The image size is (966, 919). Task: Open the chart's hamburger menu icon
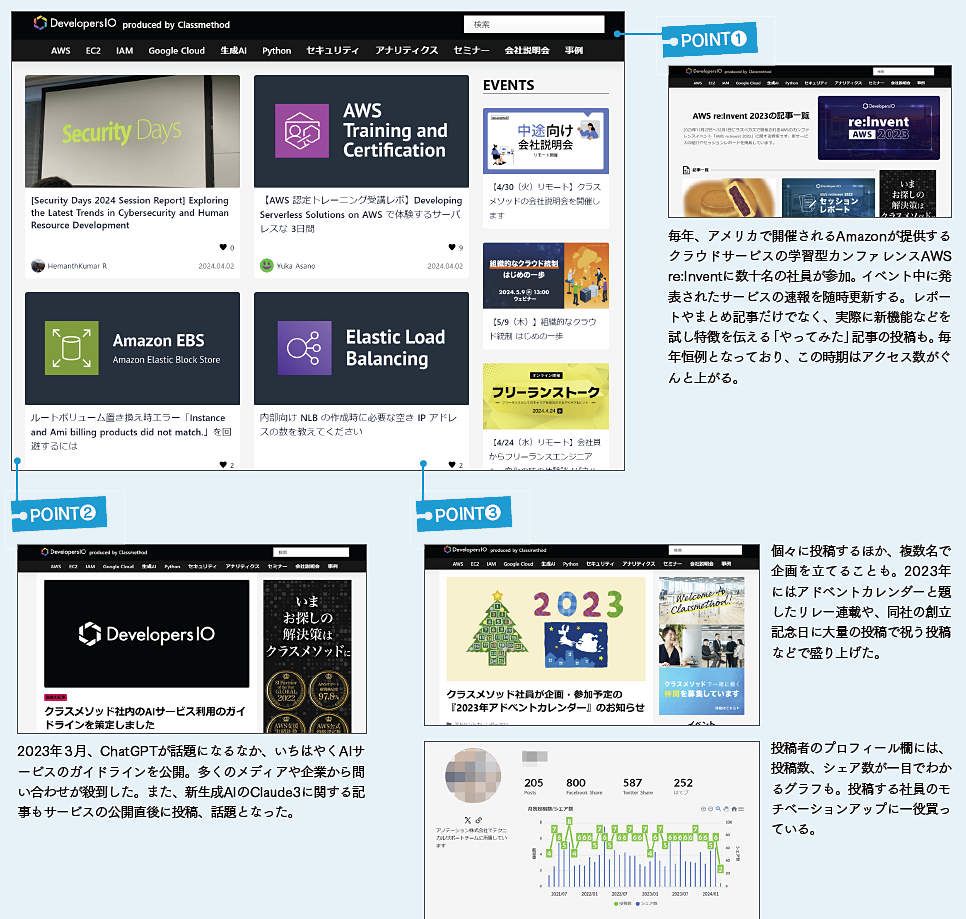tap(741, 809)
